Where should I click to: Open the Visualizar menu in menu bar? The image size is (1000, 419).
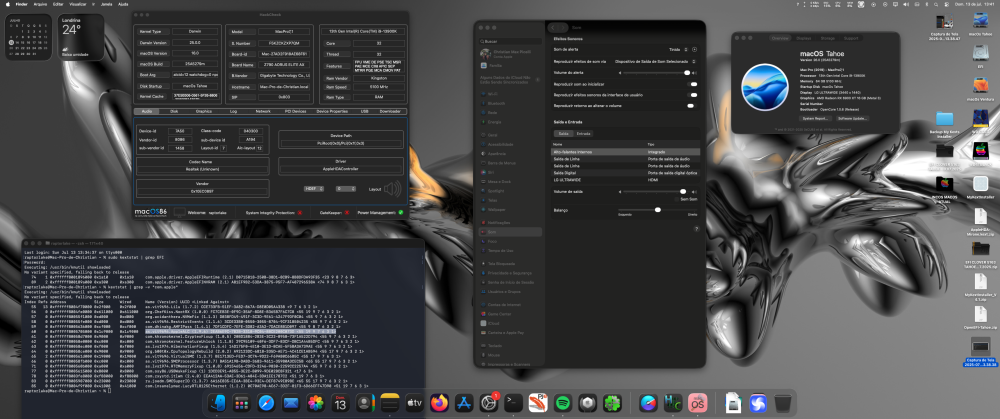click(78, 4)
